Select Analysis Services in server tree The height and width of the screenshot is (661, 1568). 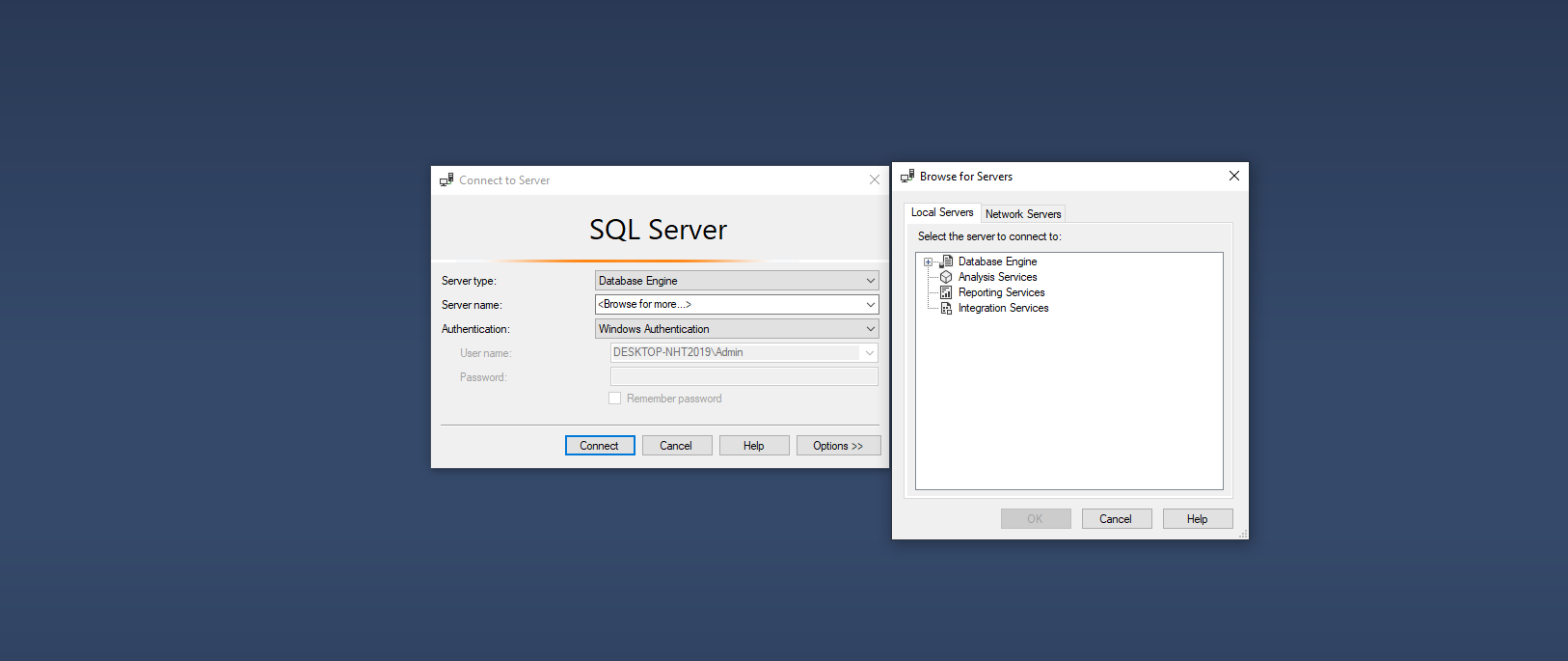point(997,277)
